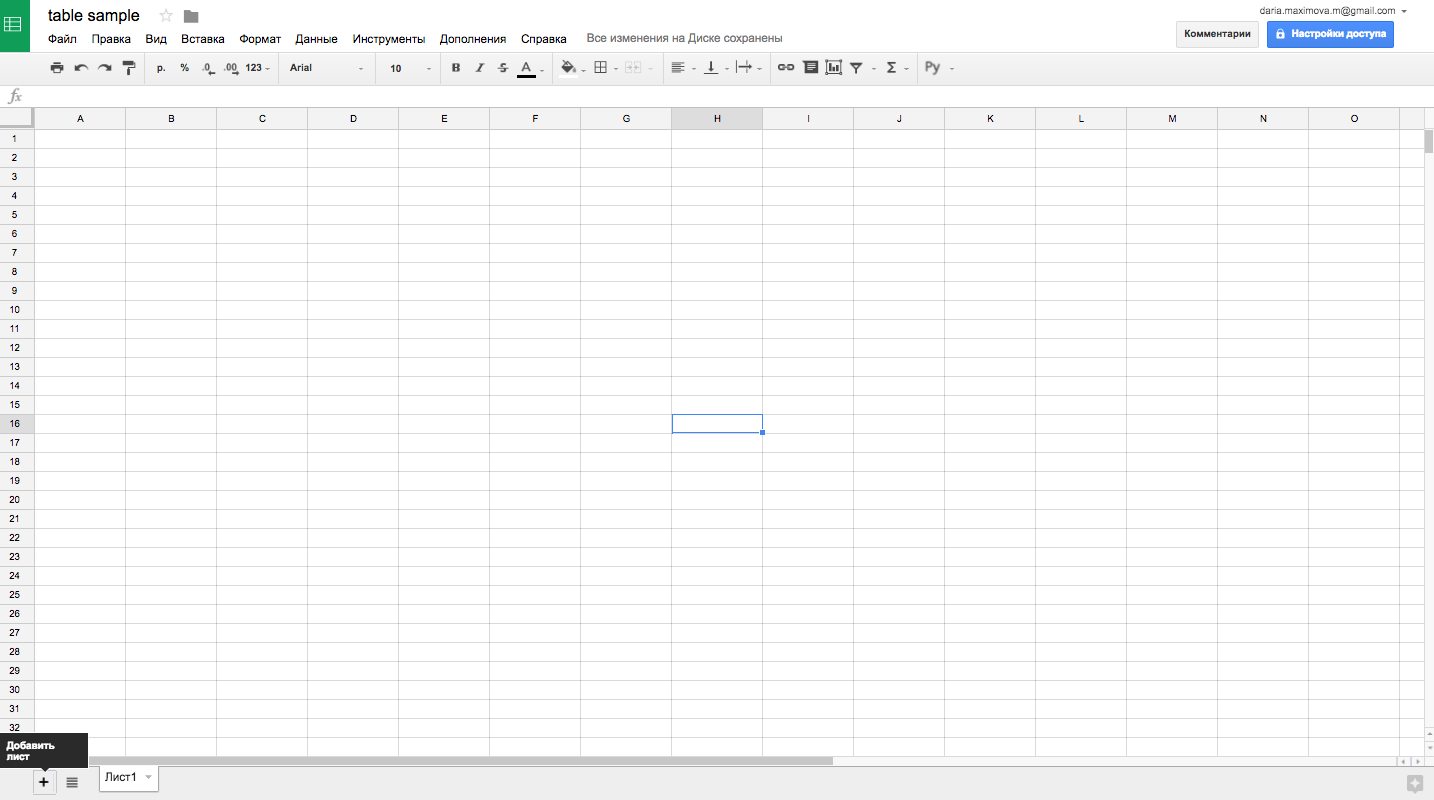Add a new sheet with plus button
This screenshot has height=800, width=1434.
click(44, 782)
